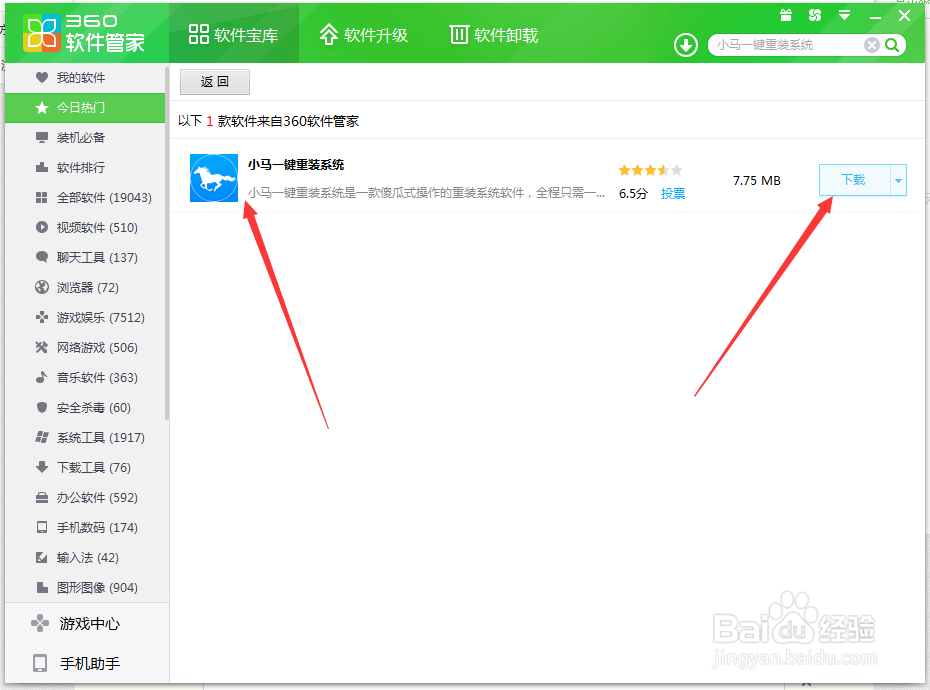
Task: Click the 下载 button
Action: tap(854, 180)
